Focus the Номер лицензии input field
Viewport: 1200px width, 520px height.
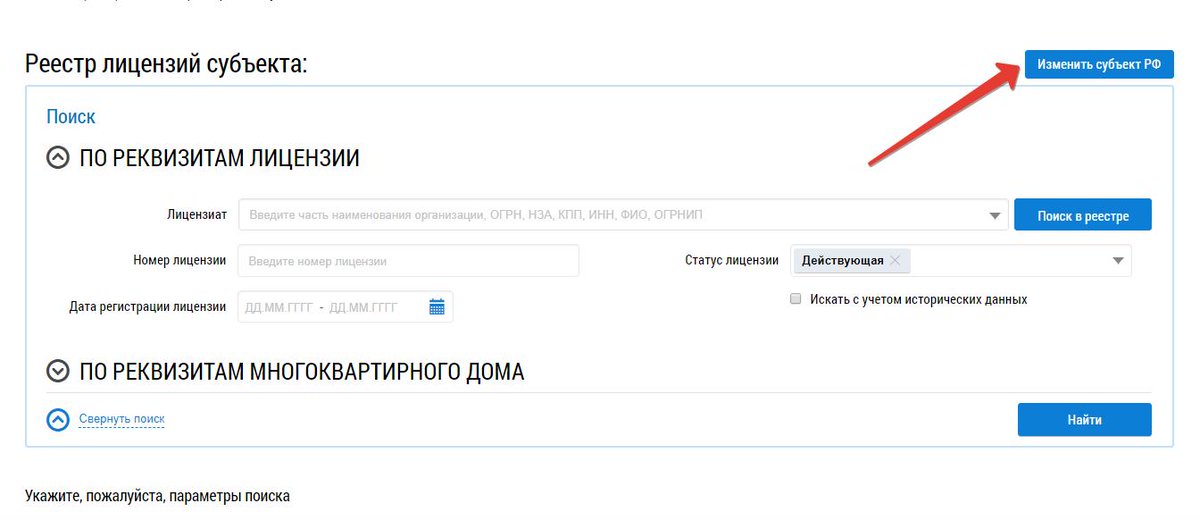[409, 261]
